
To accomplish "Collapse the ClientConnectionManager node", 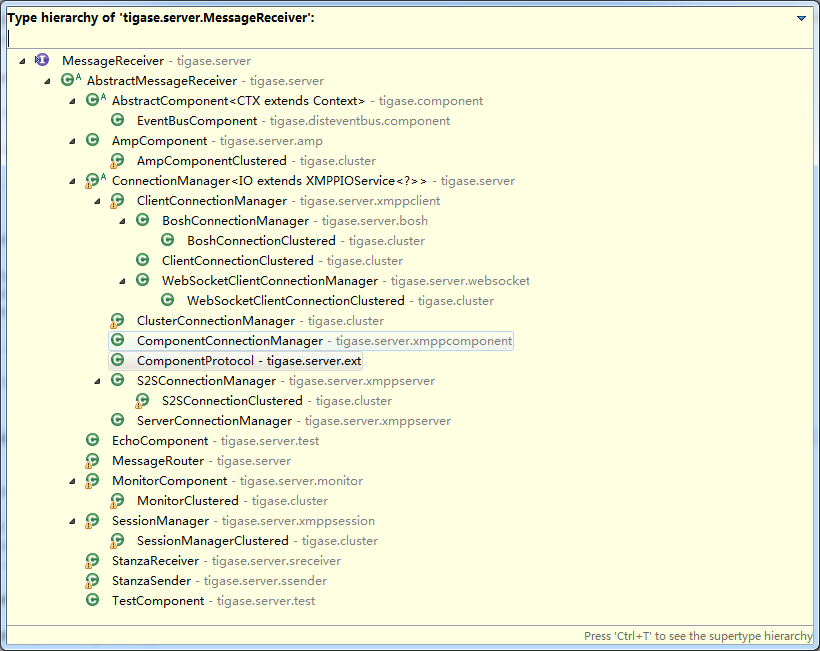I will coord(97,201).
